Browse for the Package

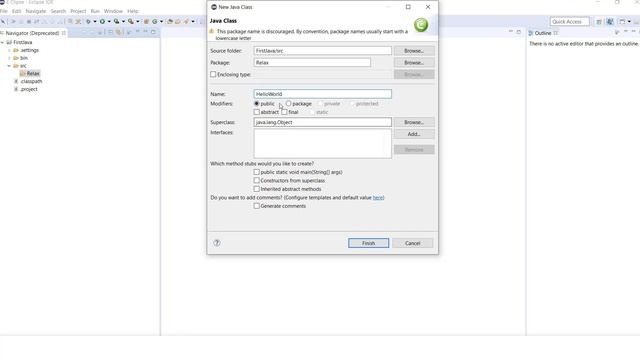point(414,62)
